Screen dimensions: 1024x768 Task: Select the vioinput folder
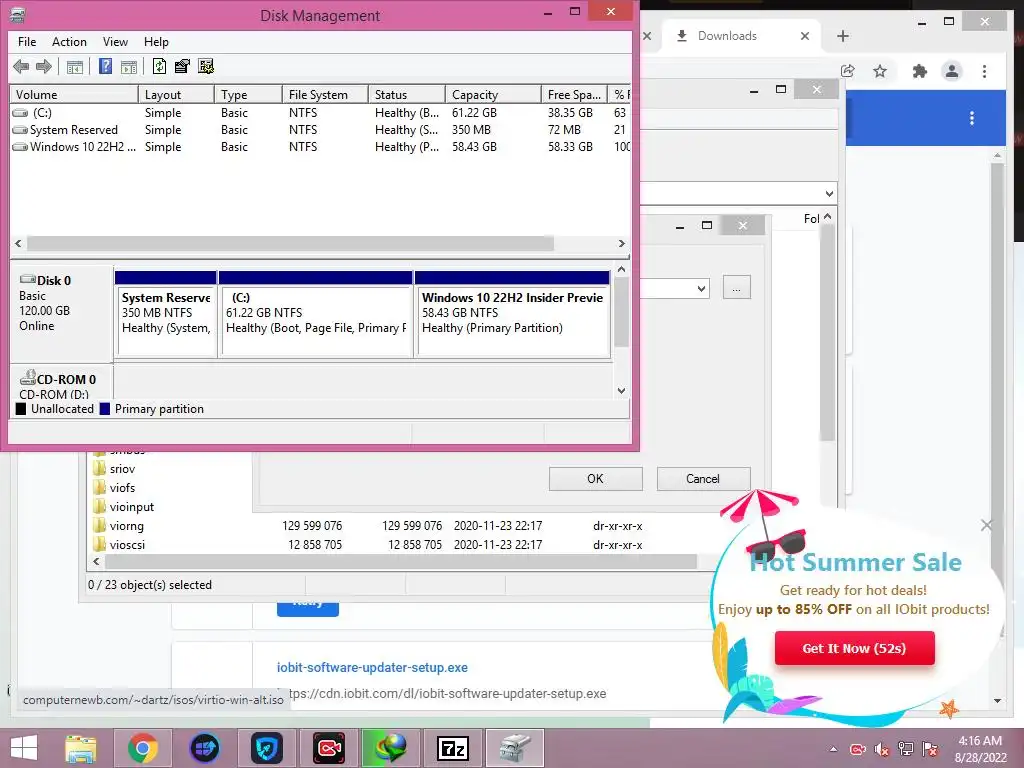[131, 507]
